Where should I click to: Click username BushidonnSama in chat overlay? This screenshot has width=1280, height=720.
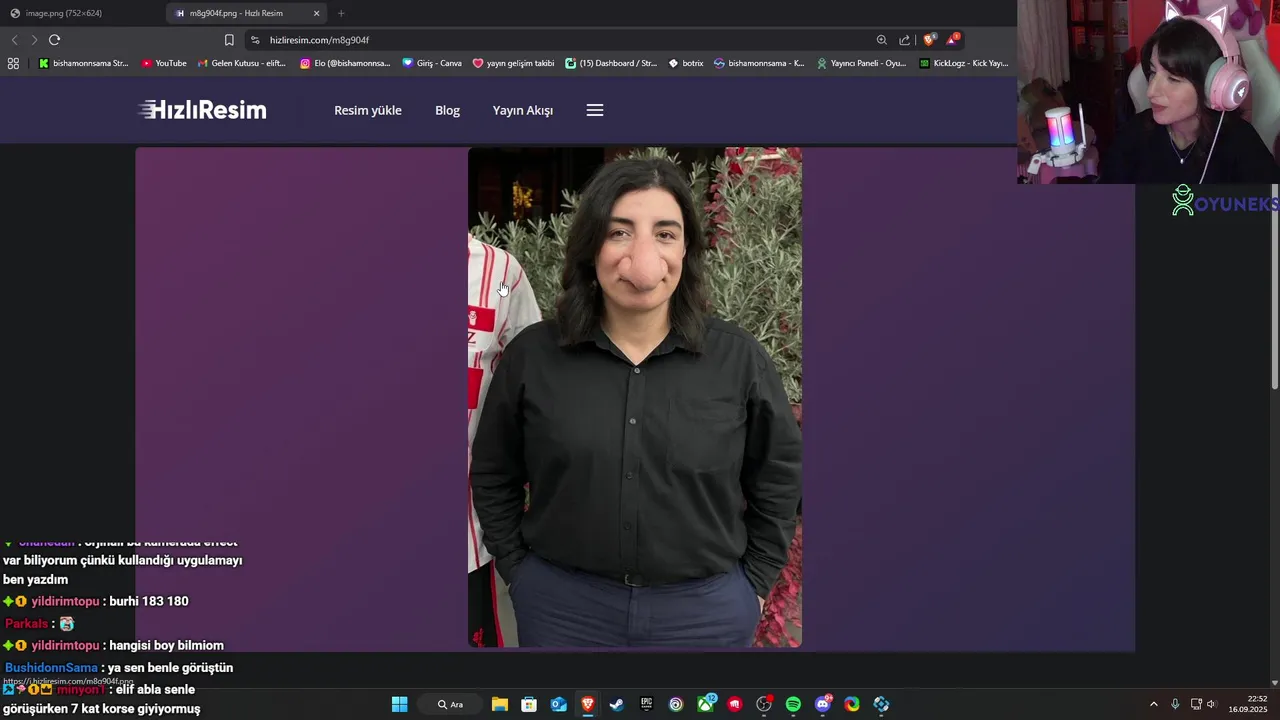click(x=51, y=667)
